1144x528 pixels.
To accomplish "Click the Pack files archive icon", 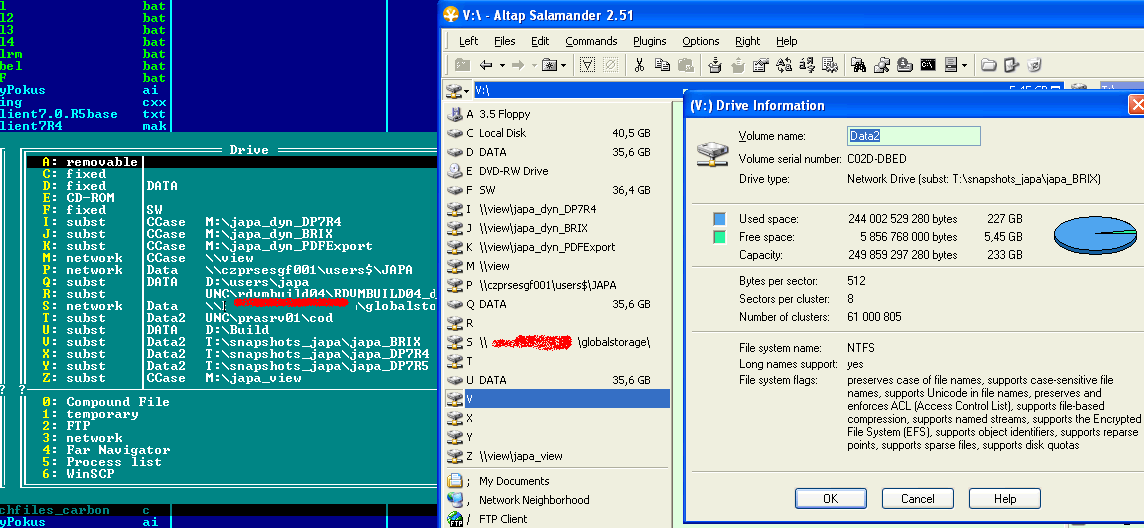I will [715, 65].
